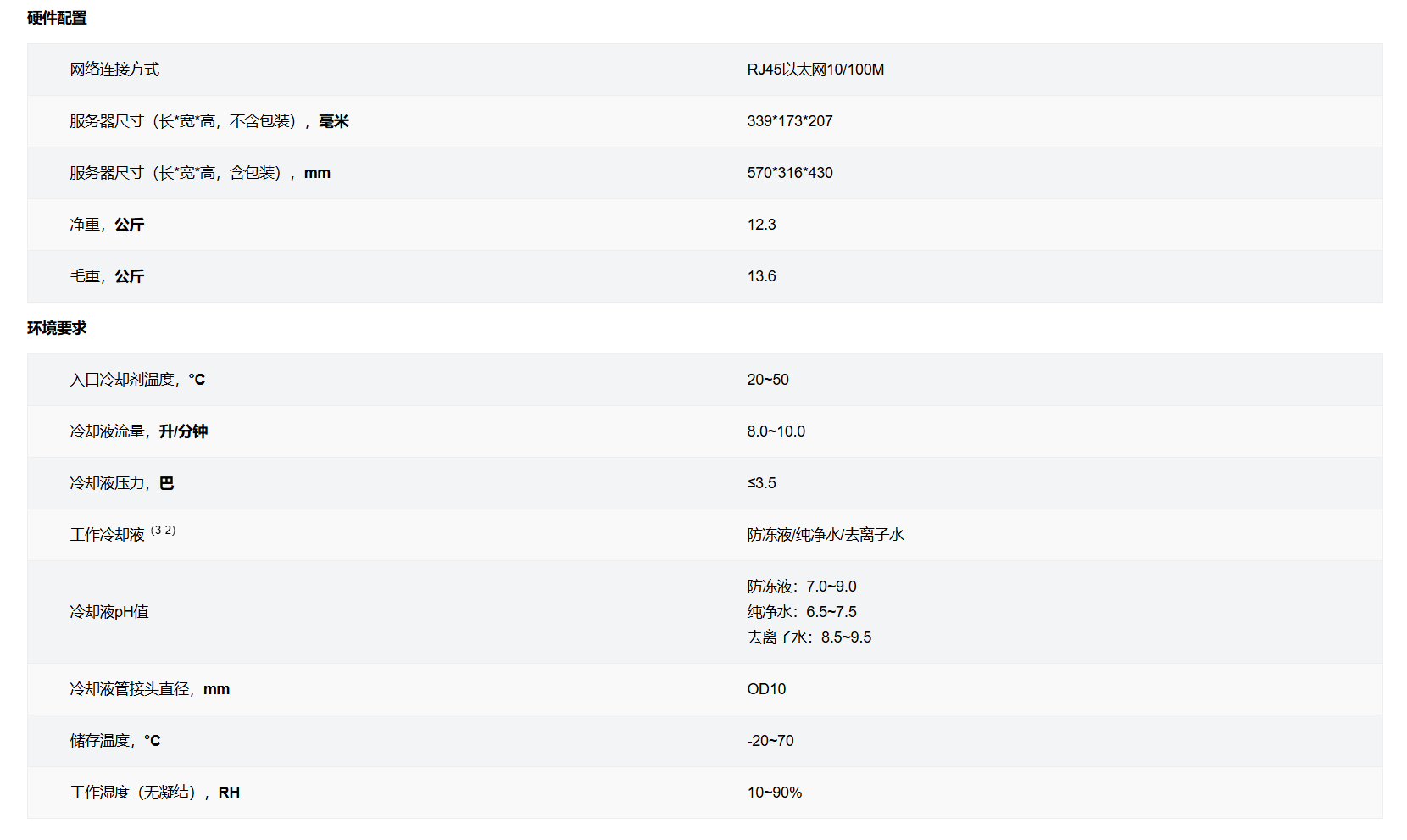This screenshot has width=1407, height=840.
Task: Click the 12.3 net weight value
Action: (761, 225)
